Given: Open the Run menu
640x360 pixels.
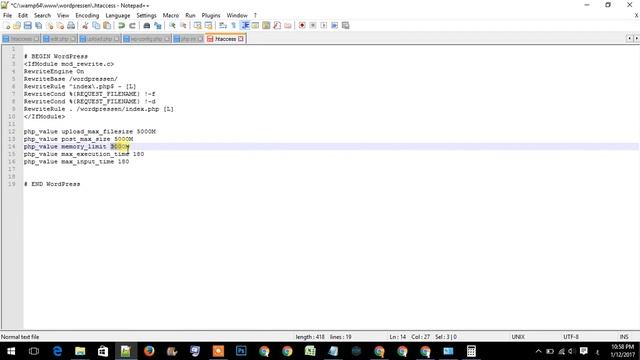Looking at the screenshot, I should (190, 16).
